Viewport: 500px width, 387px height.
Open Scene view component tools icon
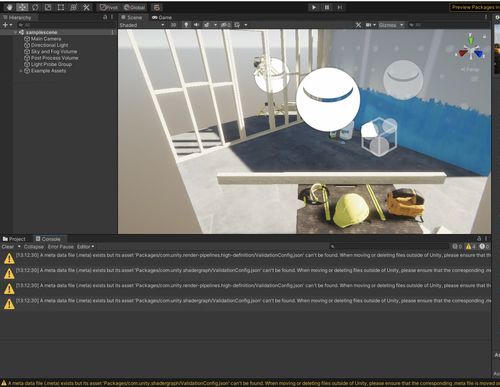358,25
